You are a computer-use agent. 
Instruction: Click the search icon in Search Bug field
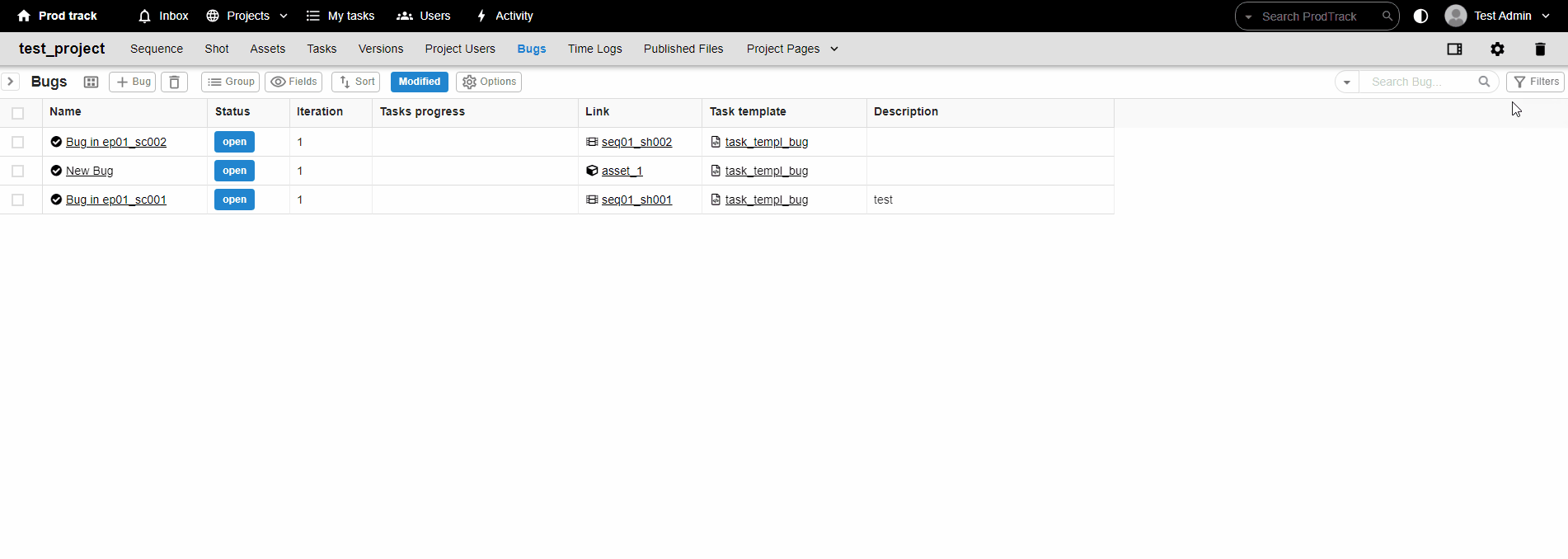pyautogui.click(x=1484, y=82)
